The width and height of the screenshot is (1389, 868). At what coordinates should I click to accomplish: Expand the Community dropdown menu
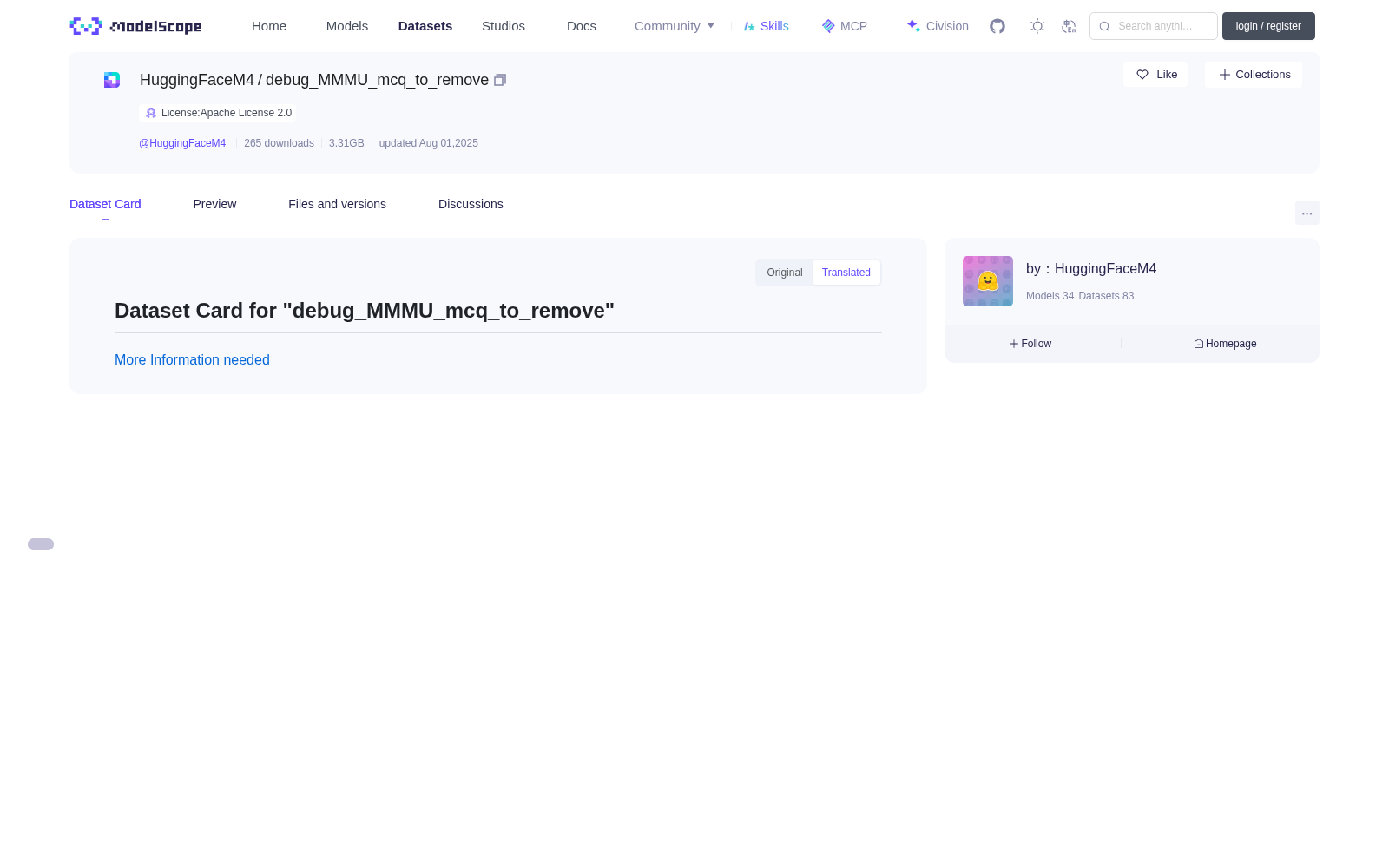(675, 26)
